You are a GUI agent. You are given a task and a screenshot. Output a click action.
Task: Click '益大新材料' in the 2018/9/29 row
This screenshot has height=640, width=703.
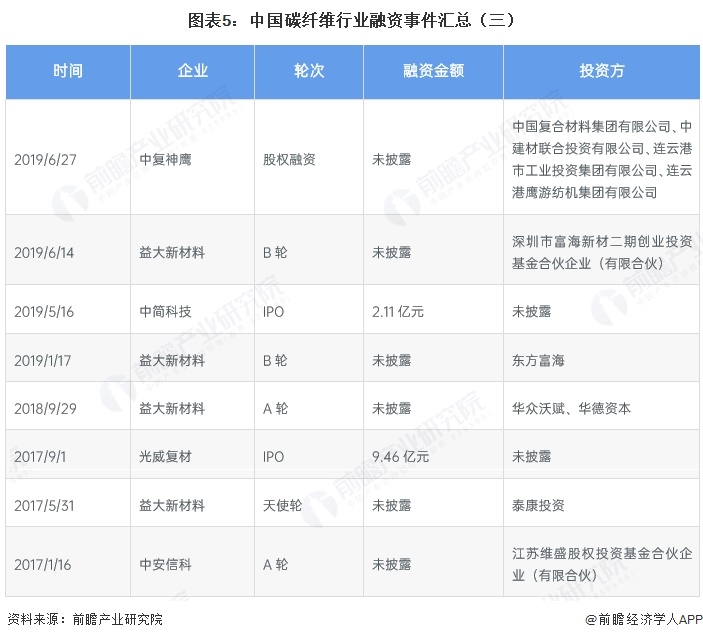(x=172, y=409)
